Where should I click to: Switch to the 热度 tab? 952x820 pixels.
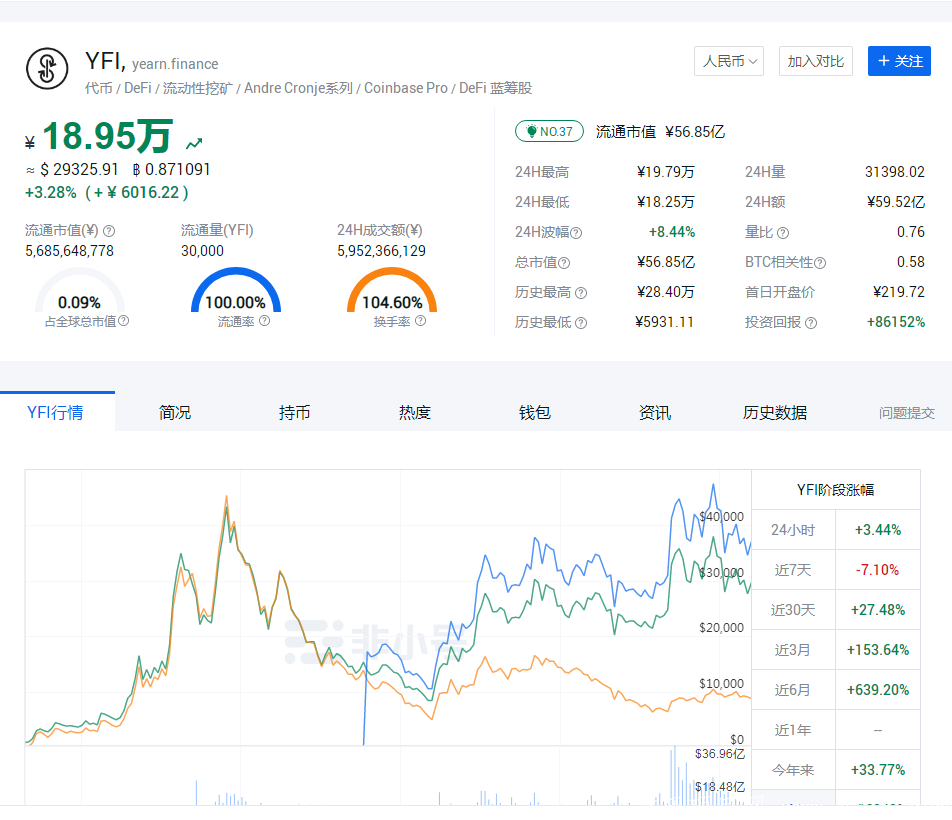415,412
